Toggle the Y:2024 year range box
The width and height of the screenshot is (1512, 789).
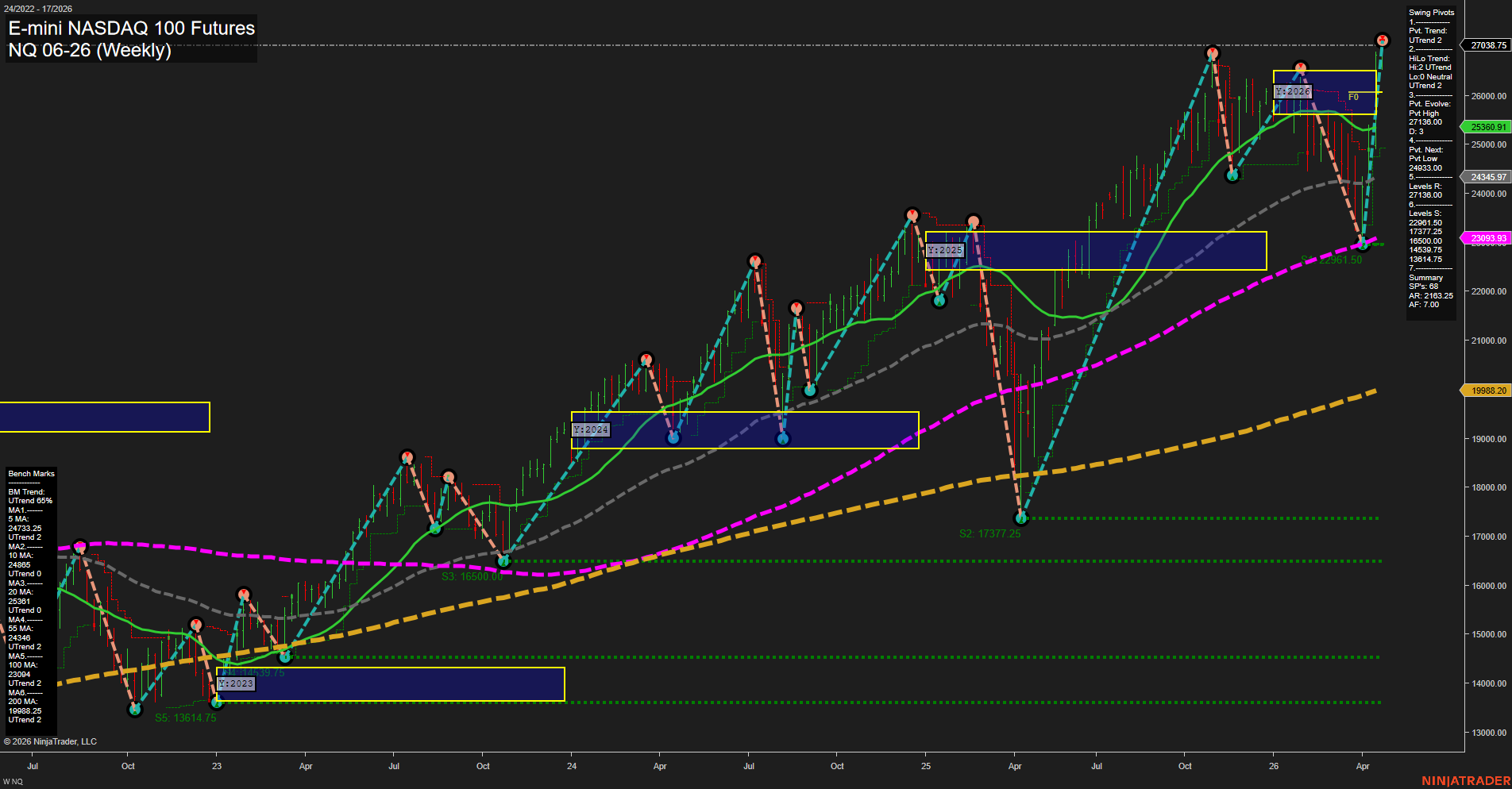591,429
